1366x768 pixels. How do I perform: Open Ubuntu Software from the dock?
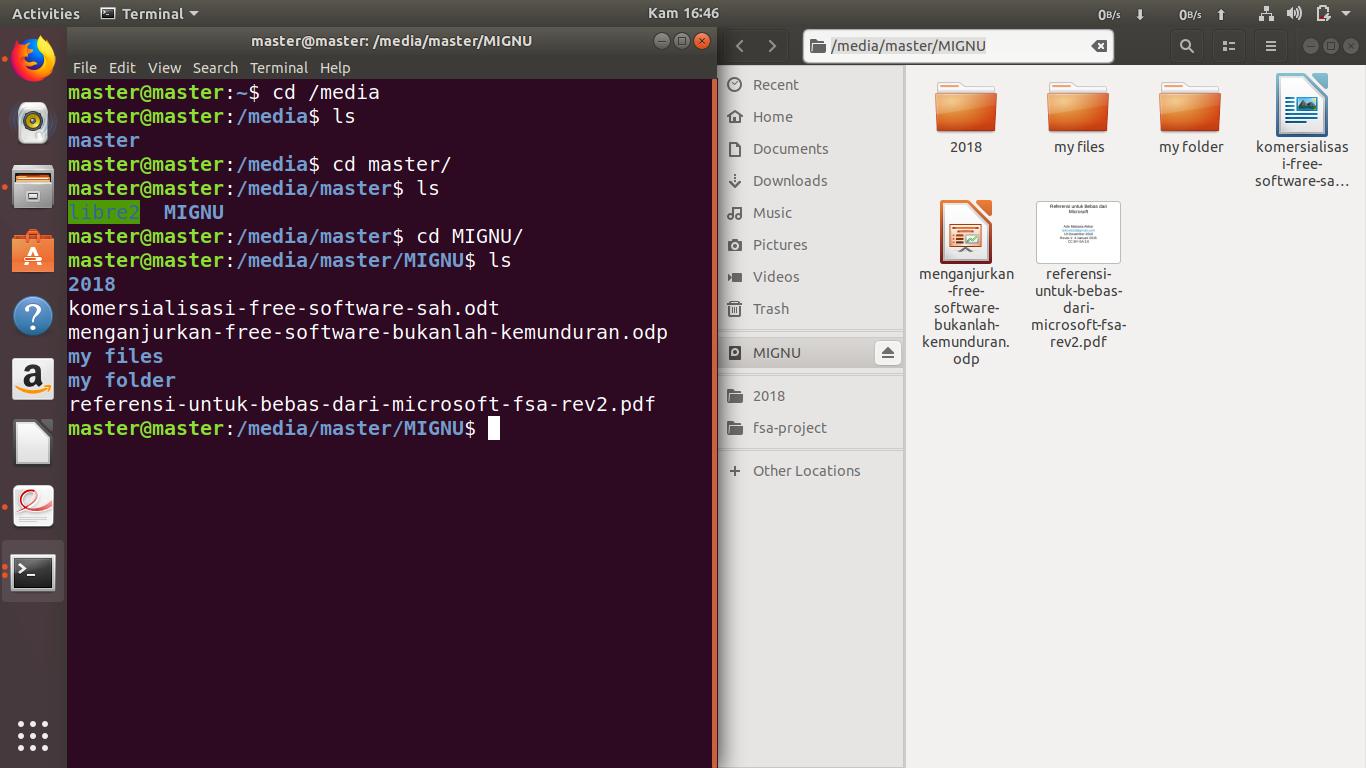pos(33,252)
